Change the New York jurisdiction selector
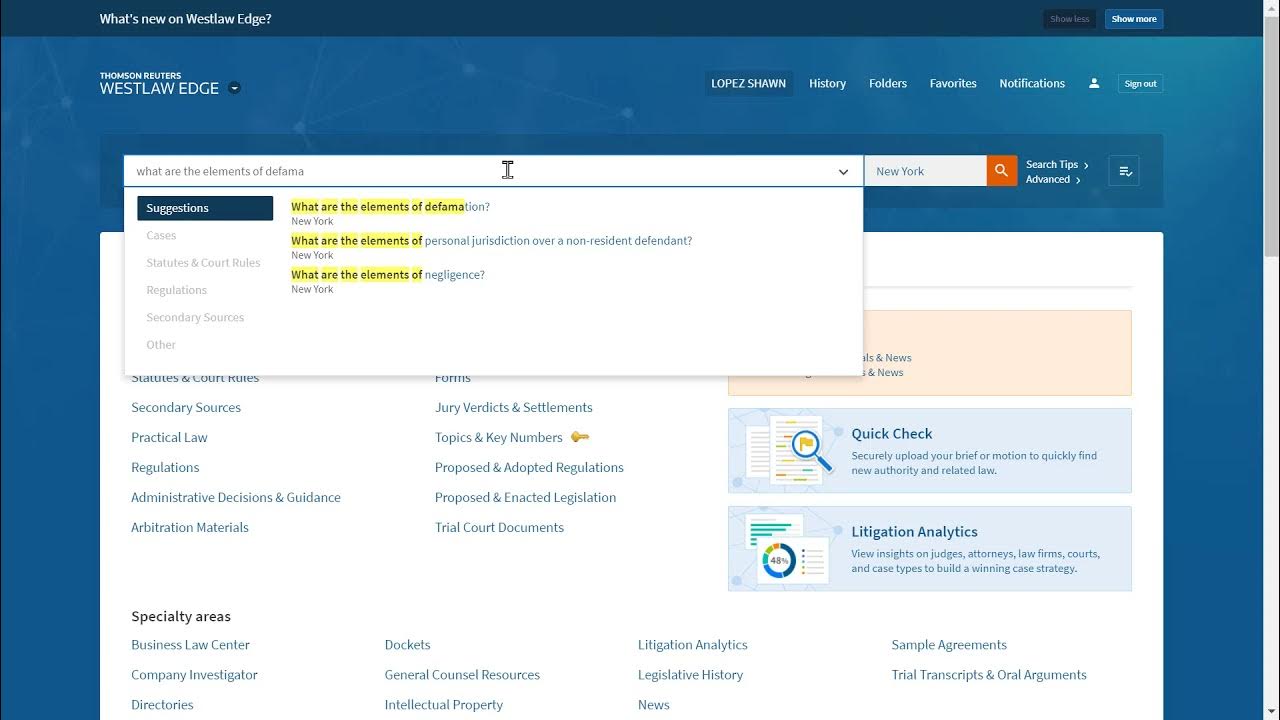Screen dimensions: 1280x720 click(x=925, y=171)
